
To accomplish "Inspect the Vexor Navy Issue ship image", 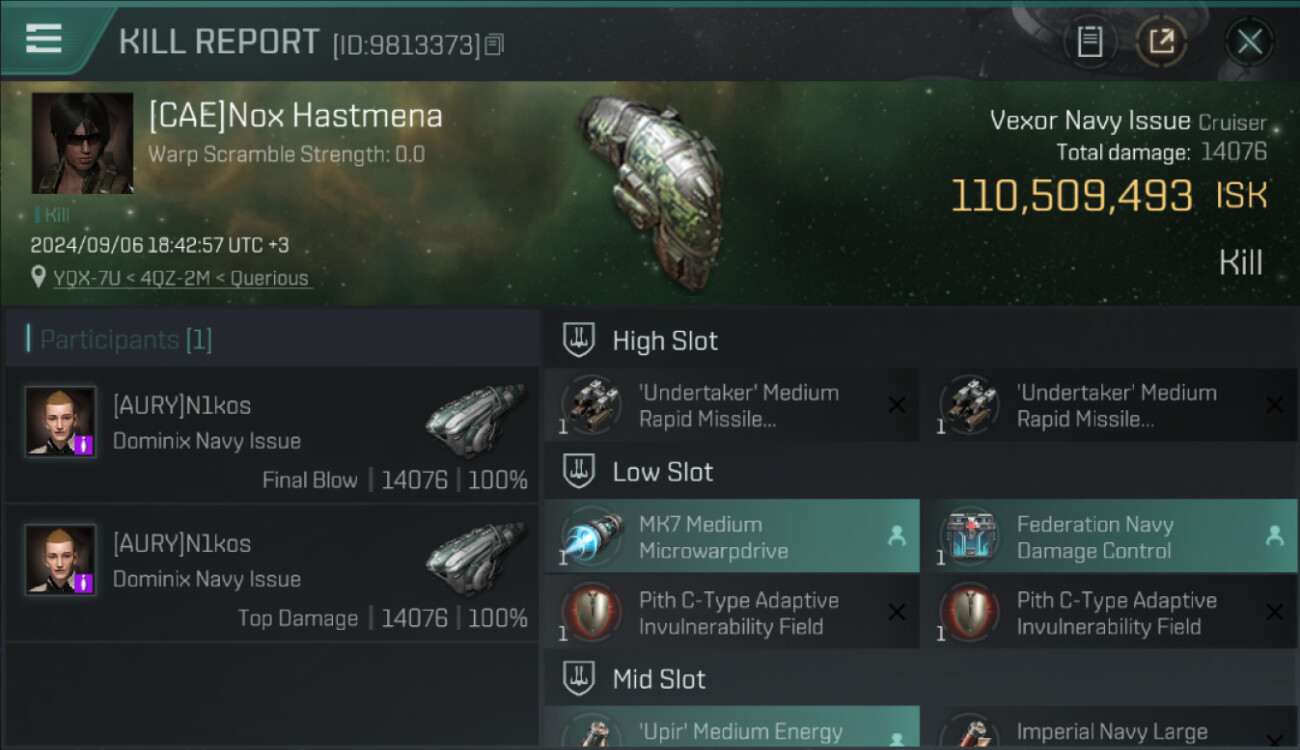I will coord(651,190).
